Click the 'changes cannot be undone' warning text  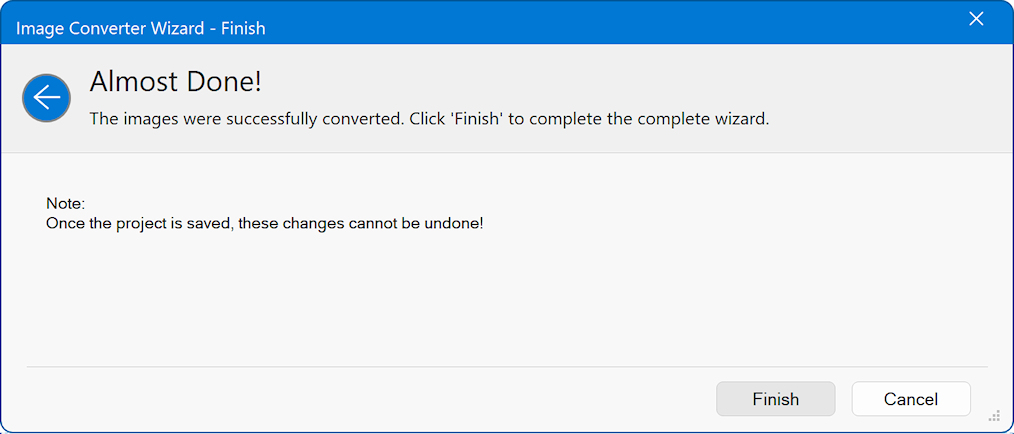point(264,223)
